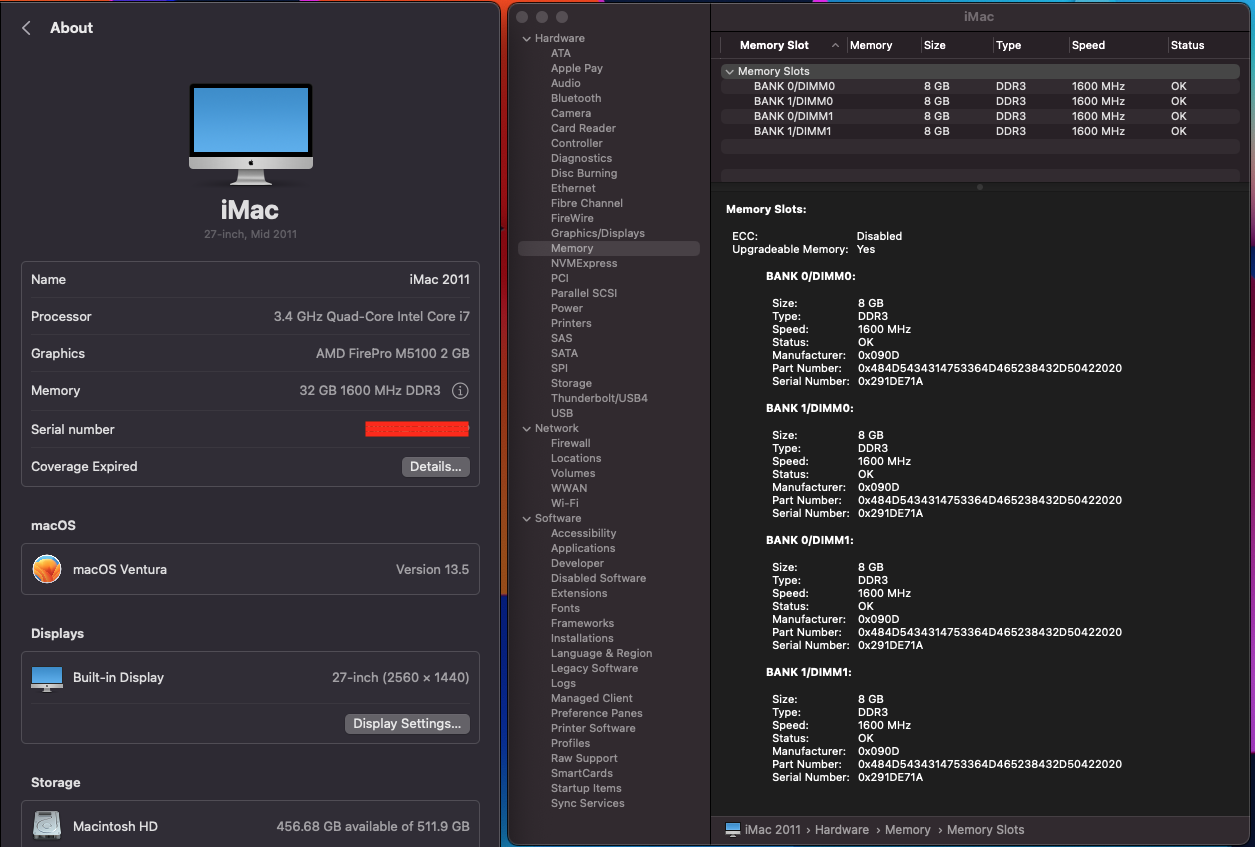Image resolution: width=1255 pixels, height=847 pixels.
Task: Select PCI in sidebar
Action: tap(560, 279)
